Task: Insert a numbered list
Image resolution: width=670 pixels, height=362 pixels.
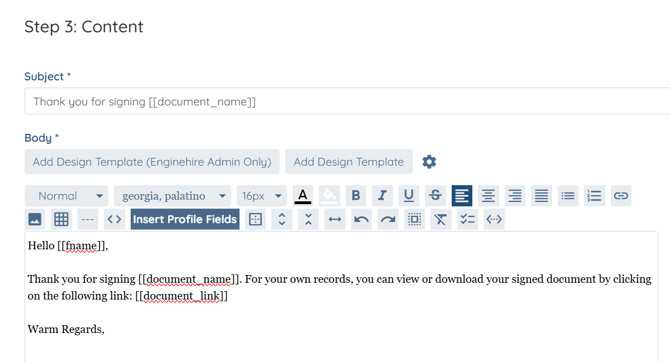Action: coord(594,196)
